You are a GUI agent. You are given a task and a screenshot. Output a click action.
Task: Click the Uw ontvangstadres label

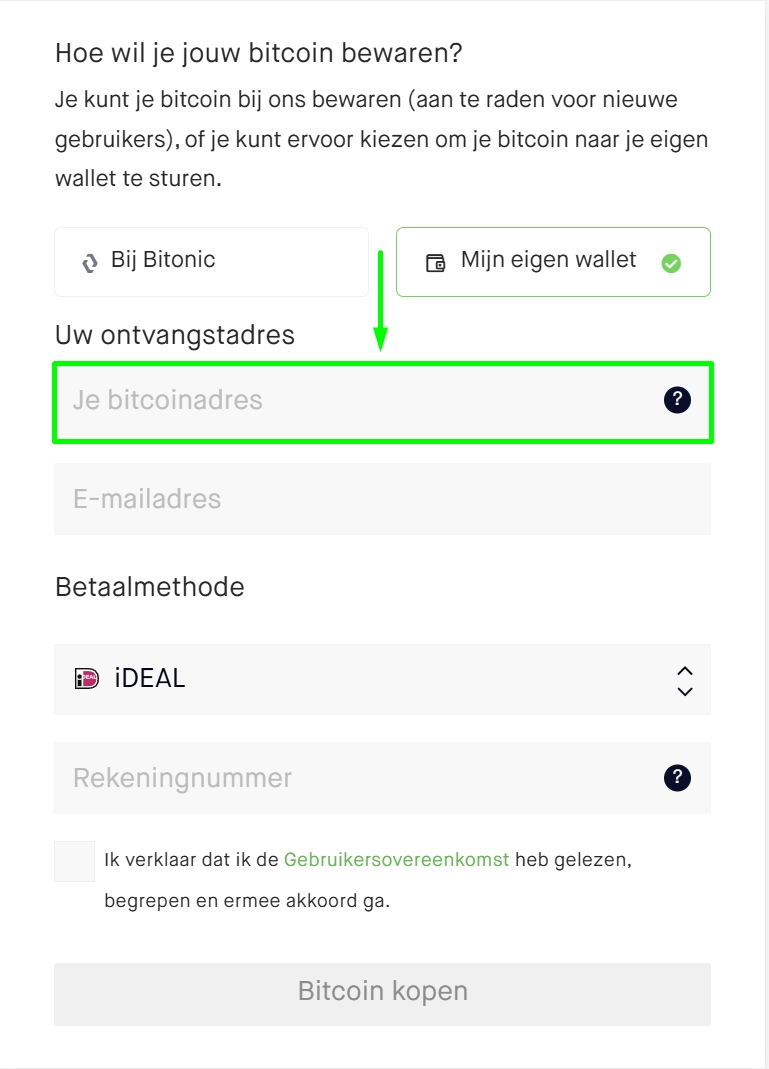[175, 334]
